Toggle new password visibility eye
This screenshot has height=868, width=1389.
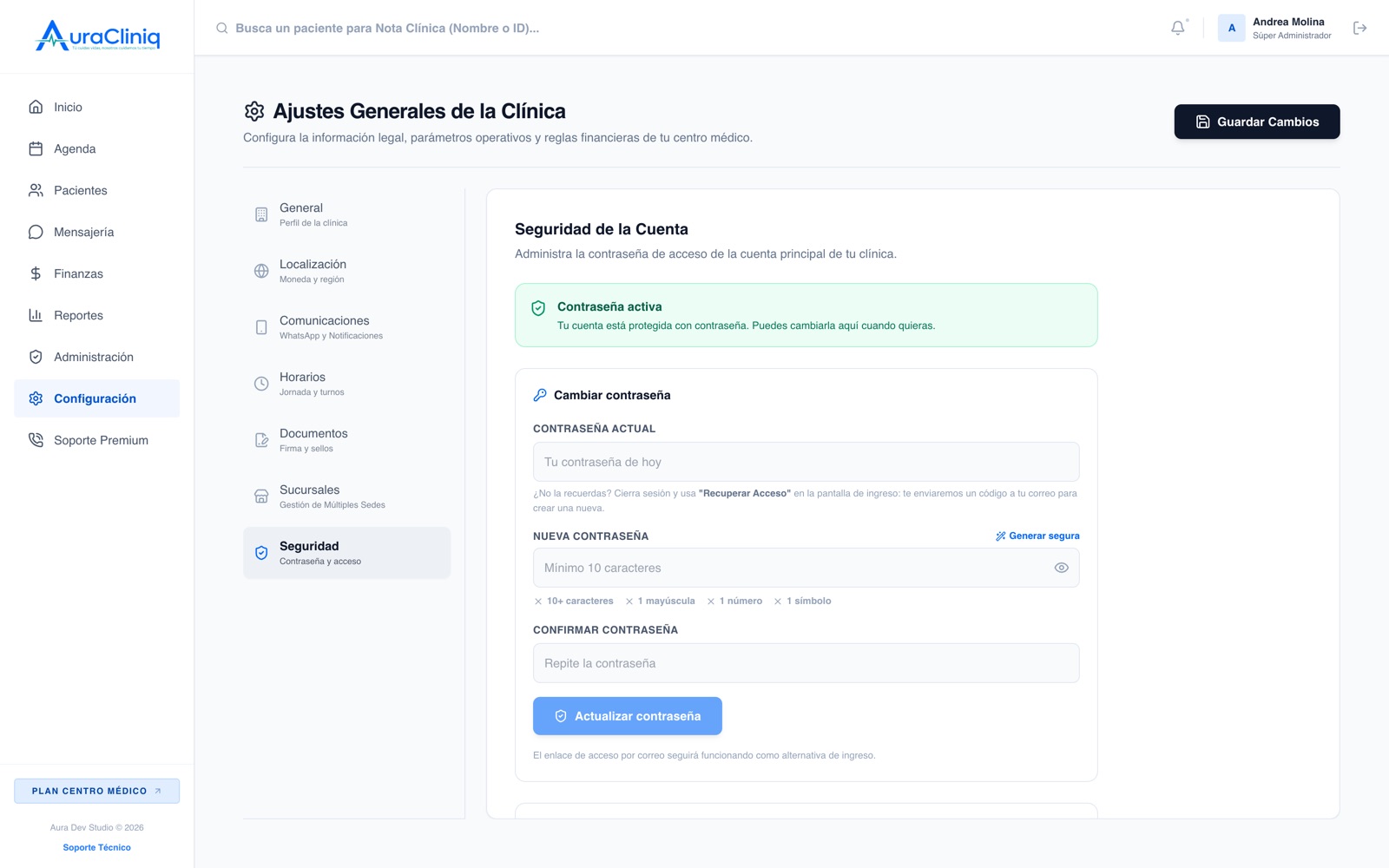1061,568
